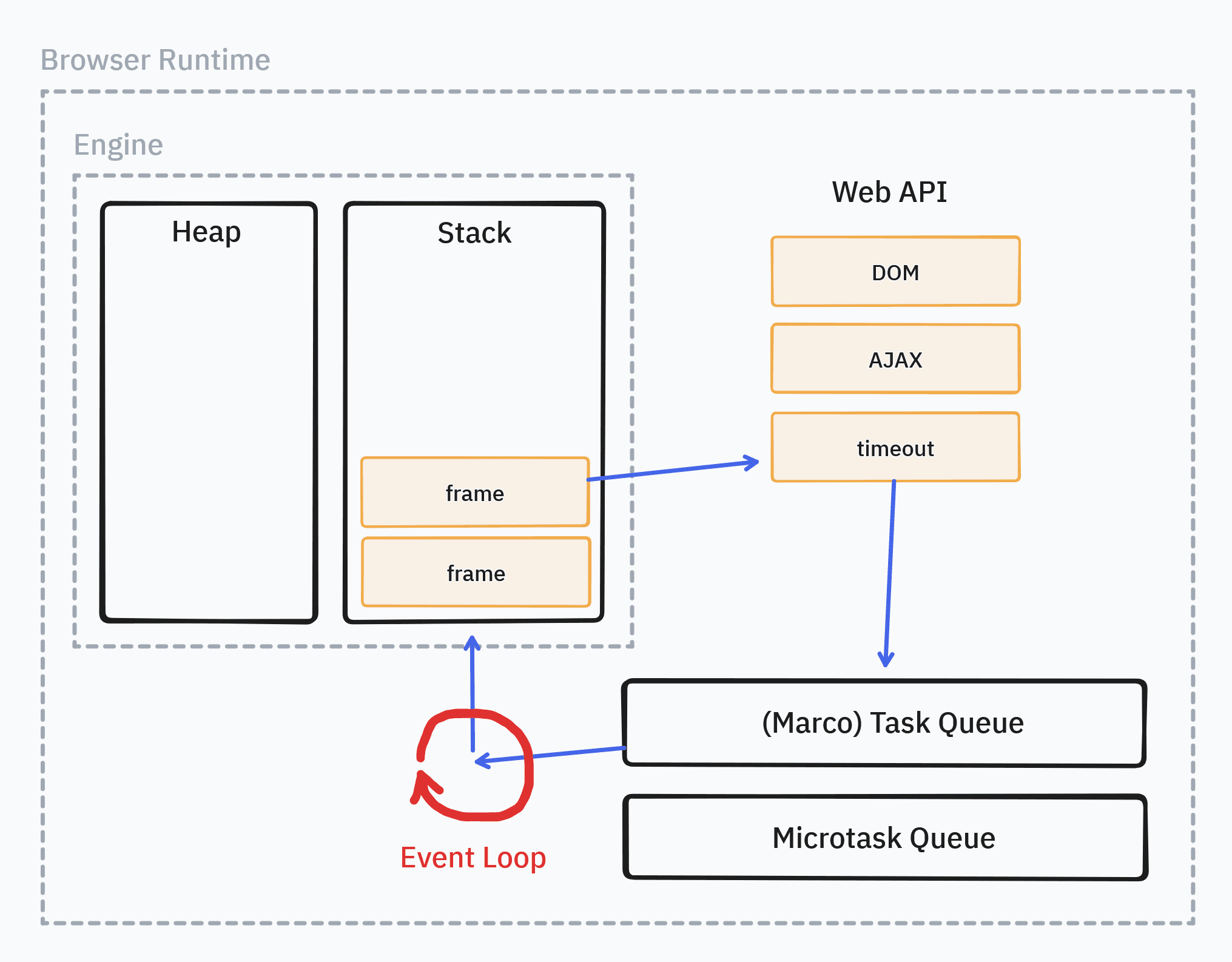Click the Browser Runtime title text

pos(155,60)
